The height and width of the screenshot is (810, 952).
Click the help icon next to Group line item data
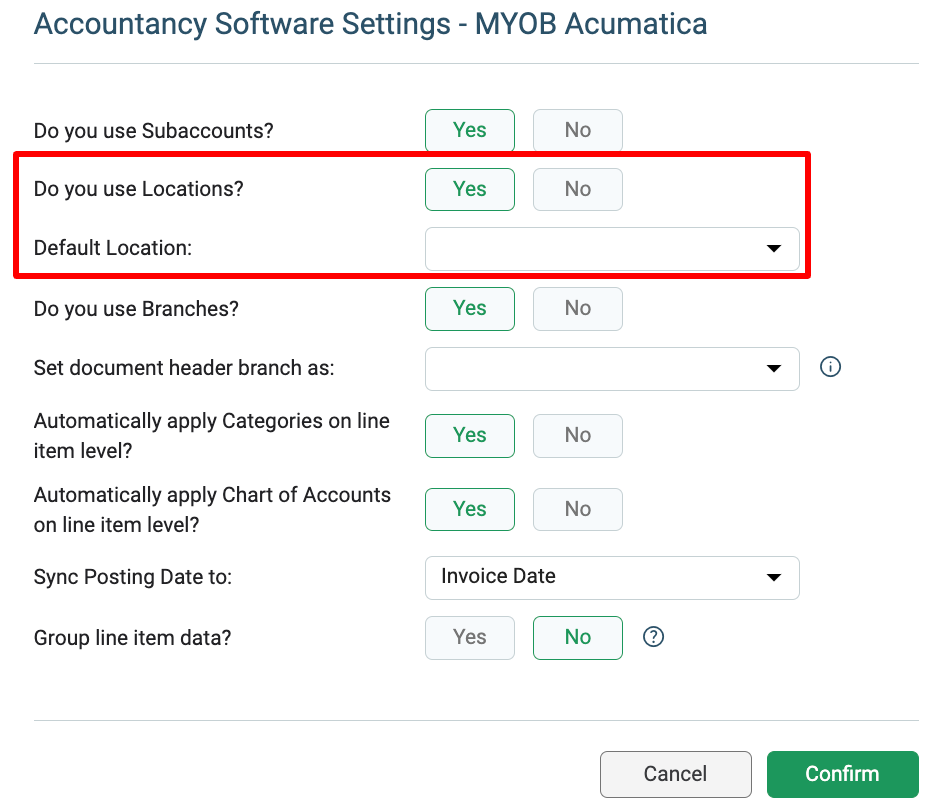tap(653, 637)
